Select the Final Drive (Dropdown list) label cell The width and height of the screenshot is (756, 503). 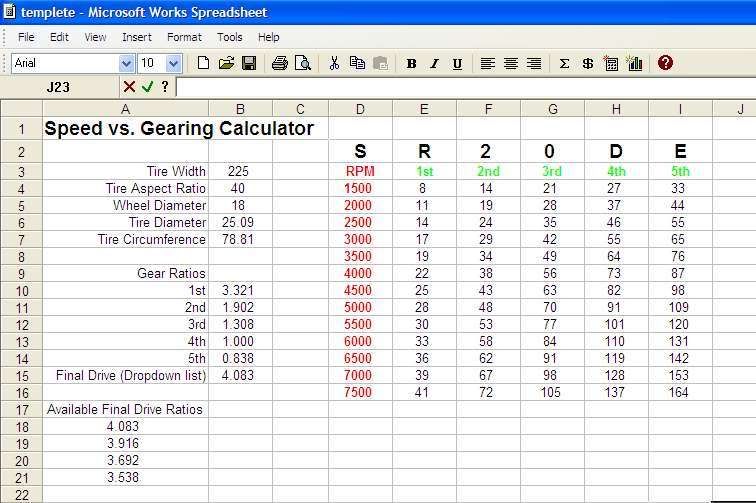click(125, 375)
